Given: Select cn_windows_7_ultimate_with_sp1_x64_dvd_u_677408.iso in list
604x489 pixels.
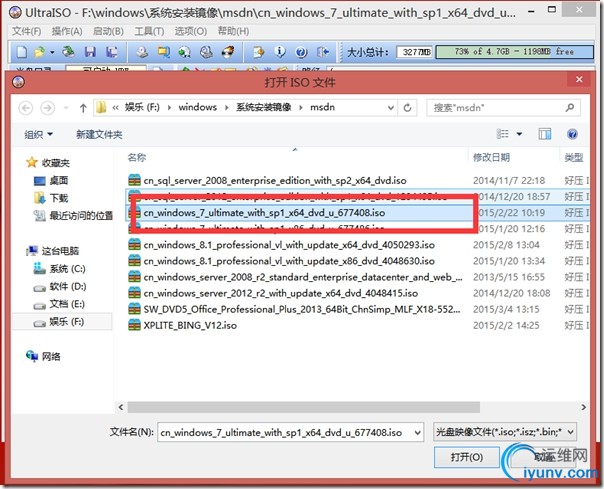Looking at the screenshot, I should (264, 213).
